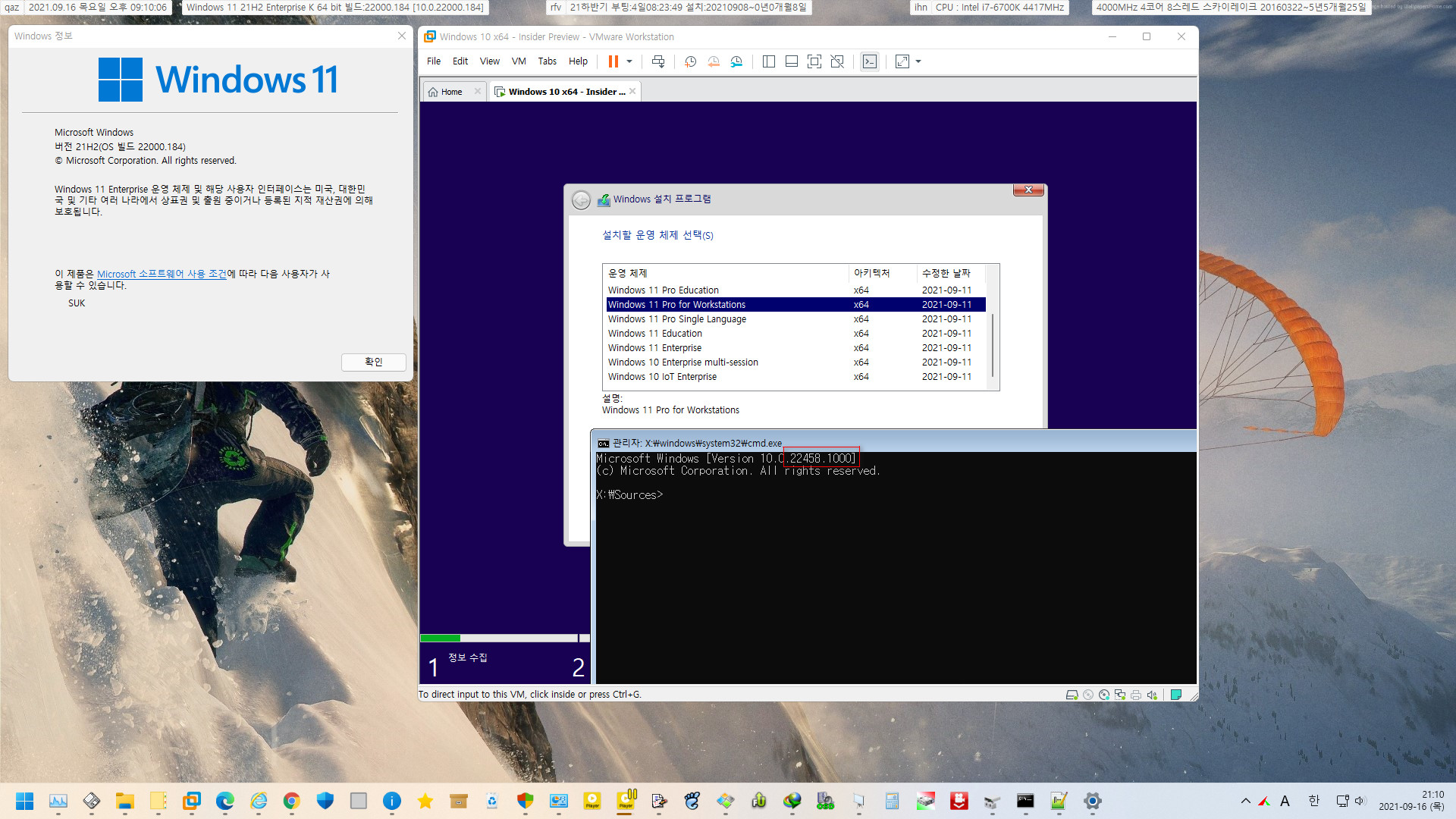Launch Google Chrome from the taskbar
The image size is (1456, 819).
[292, 801]
